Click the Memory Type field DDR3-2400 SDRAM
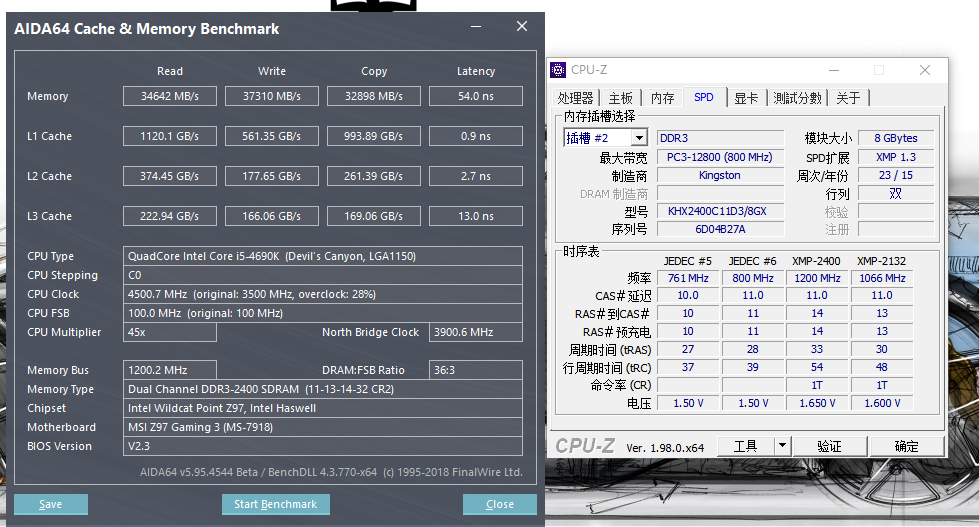Image resolution: width=979 pixels, height=527 pixels. pos(323,389)
